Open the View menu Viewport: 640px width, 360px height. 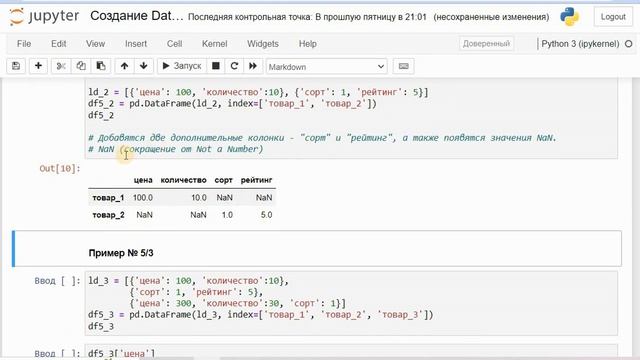pyautogui.click(x=96, y=44)
